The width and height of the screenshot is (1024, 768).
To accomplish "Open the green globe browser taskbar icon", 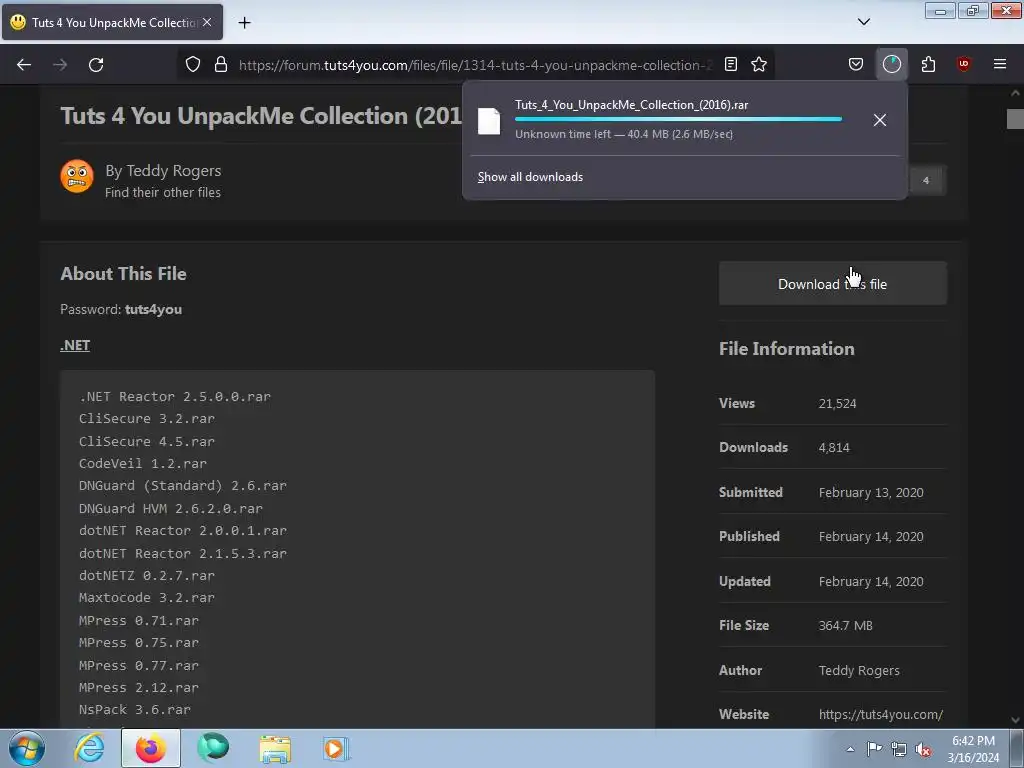I will (213, 748).
